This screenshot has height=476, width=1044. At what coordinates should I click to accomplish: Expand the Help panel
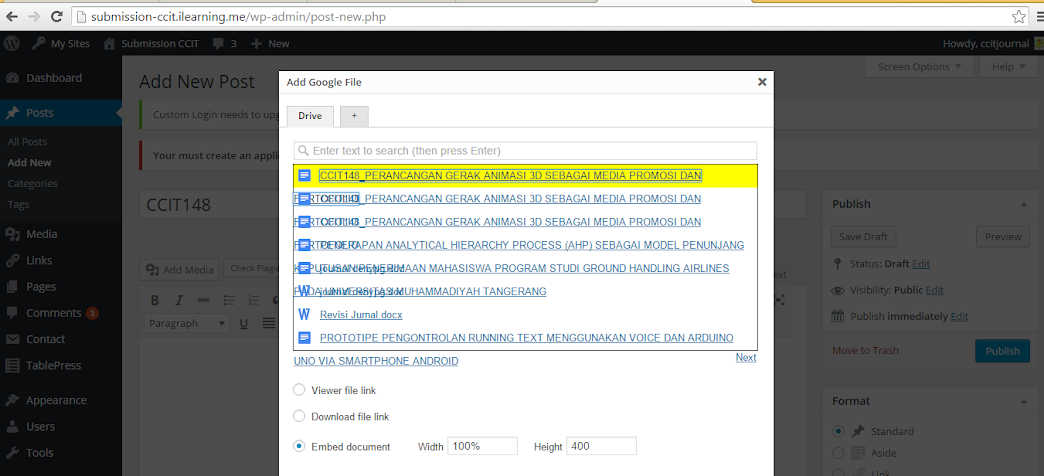pos(1011,67)
